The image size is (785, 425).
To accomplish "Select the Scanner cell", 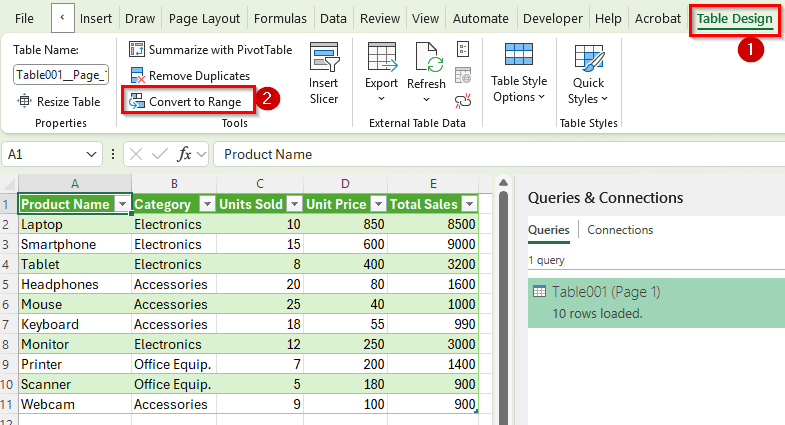I will coord(75,384).
